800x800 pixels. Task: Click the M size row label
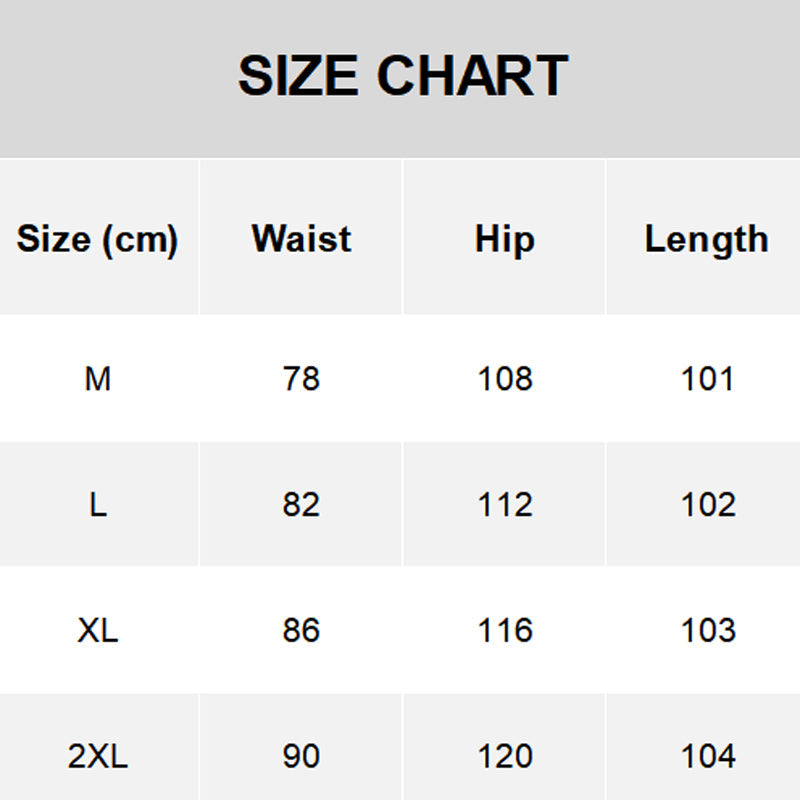point(98,379)
